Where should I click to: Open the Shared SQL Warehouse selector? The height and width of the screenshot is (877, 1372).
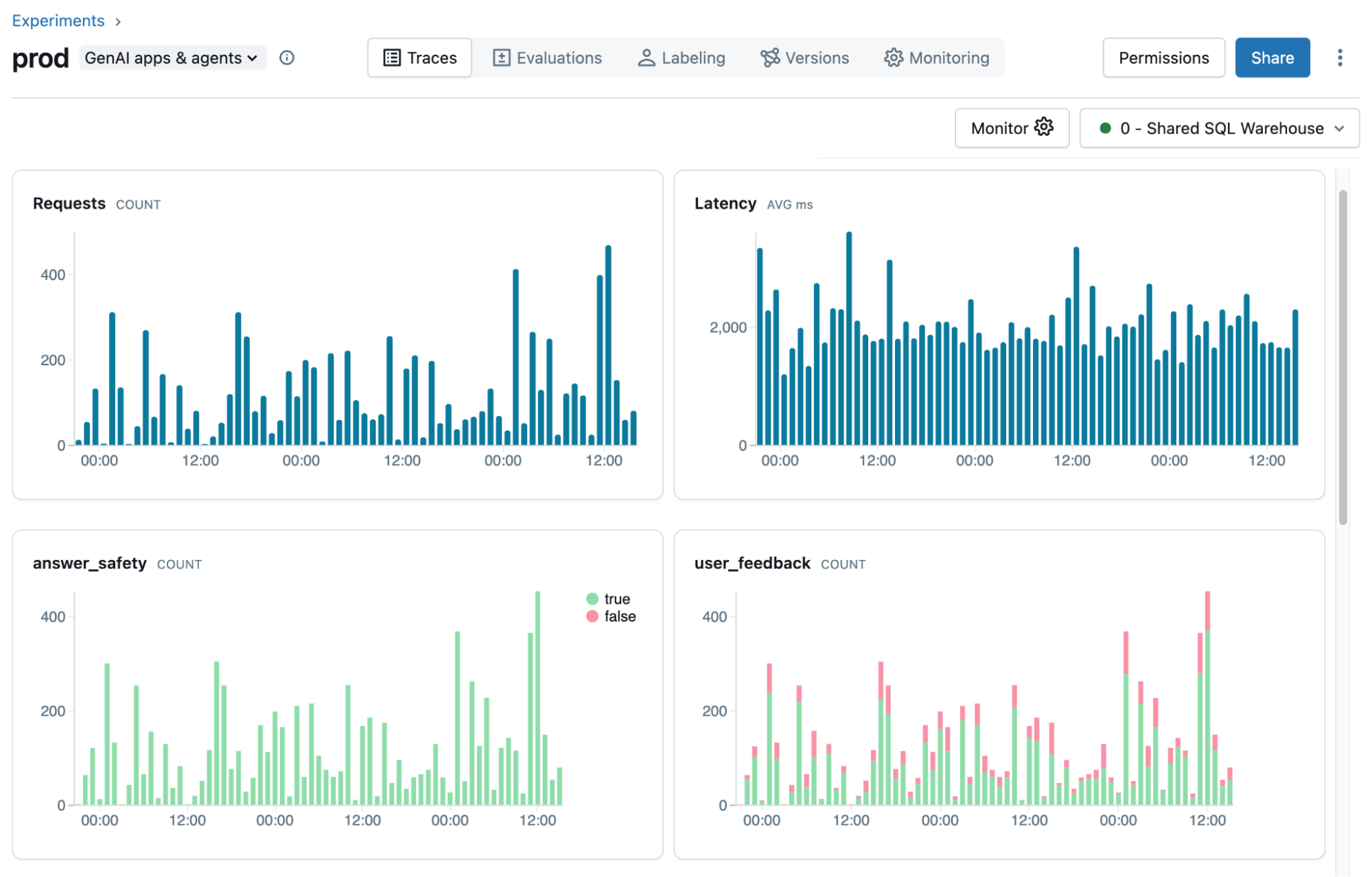[1219, 128]
